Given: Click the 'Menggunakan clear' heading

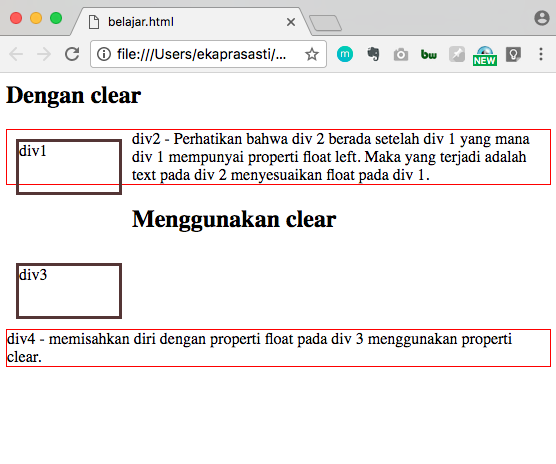Looking at the screenshot, I should click(234, 219).
